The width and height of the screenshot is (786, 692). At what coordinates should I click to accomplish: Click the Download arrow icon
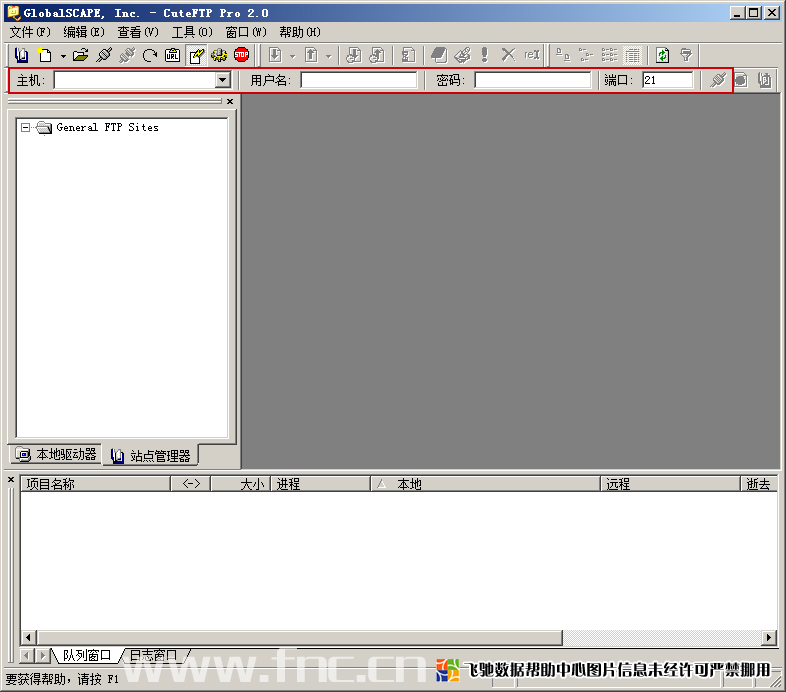(x=275, y=55)
